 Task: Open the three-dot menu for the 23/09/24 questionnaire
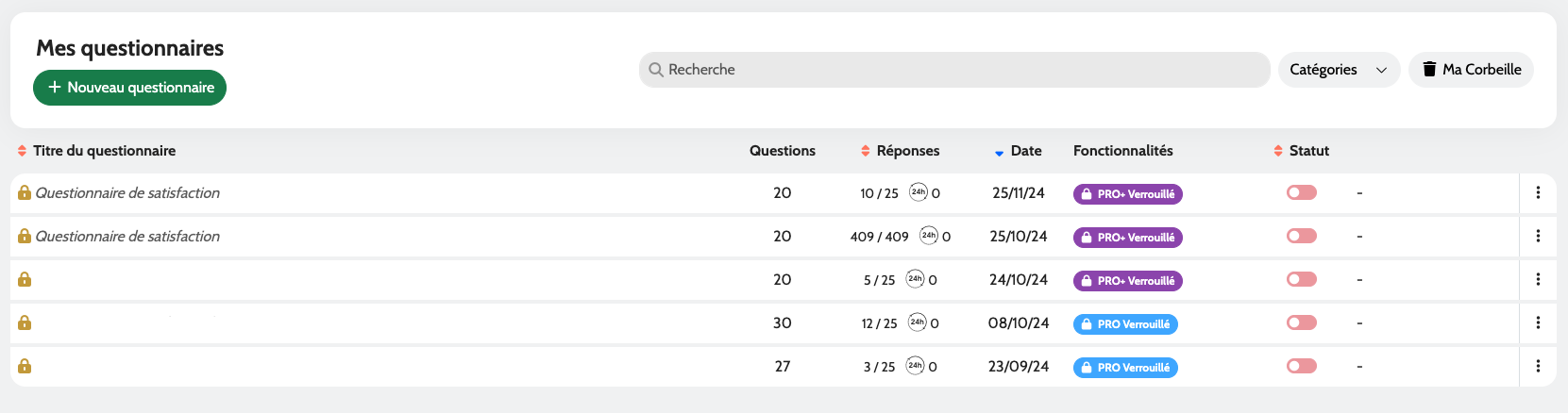click(x=1538, y=366)
